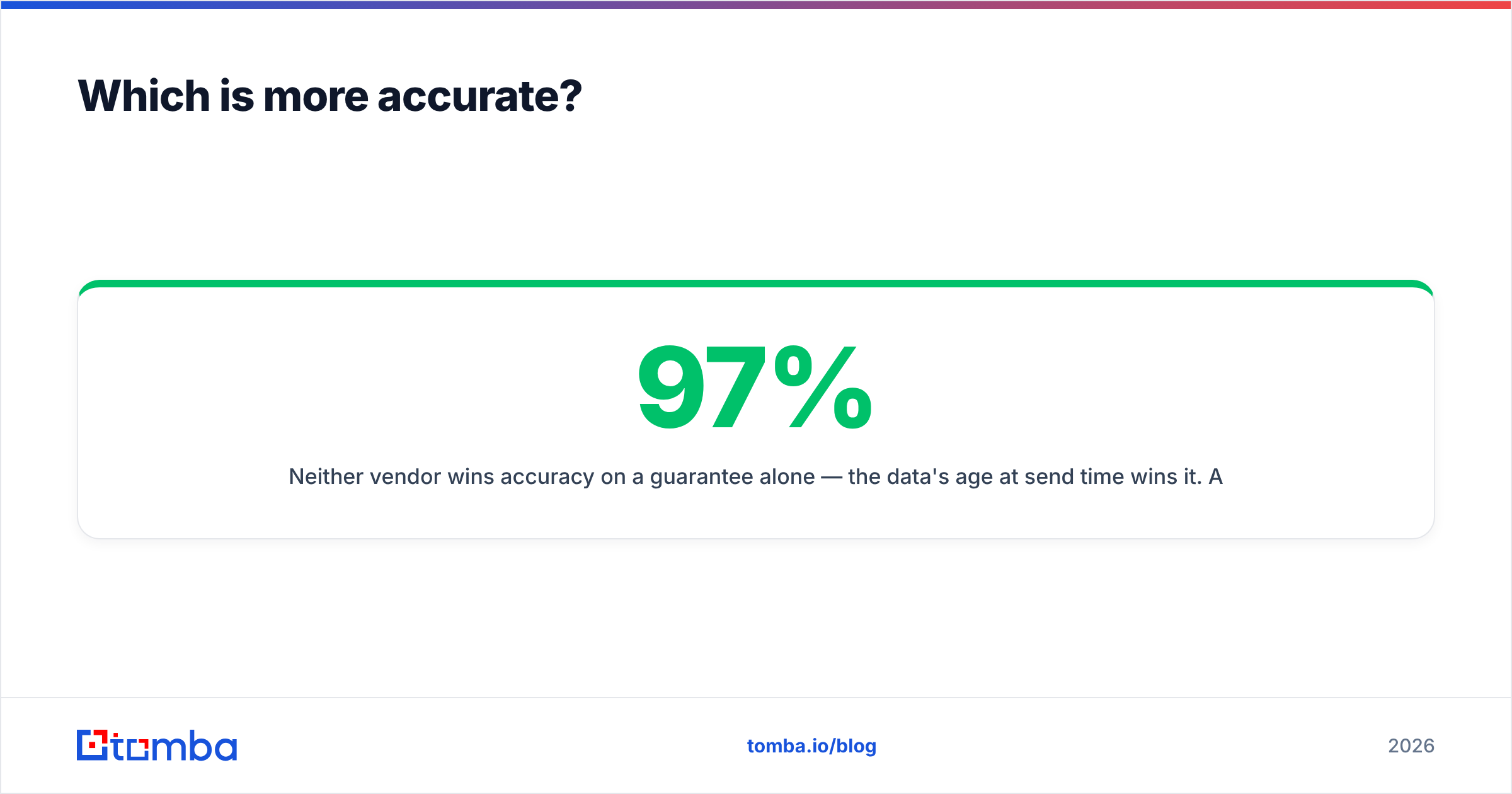This screenshot has height=794, width=1512.
Task: Click the green digit 7
Action: 735,387
